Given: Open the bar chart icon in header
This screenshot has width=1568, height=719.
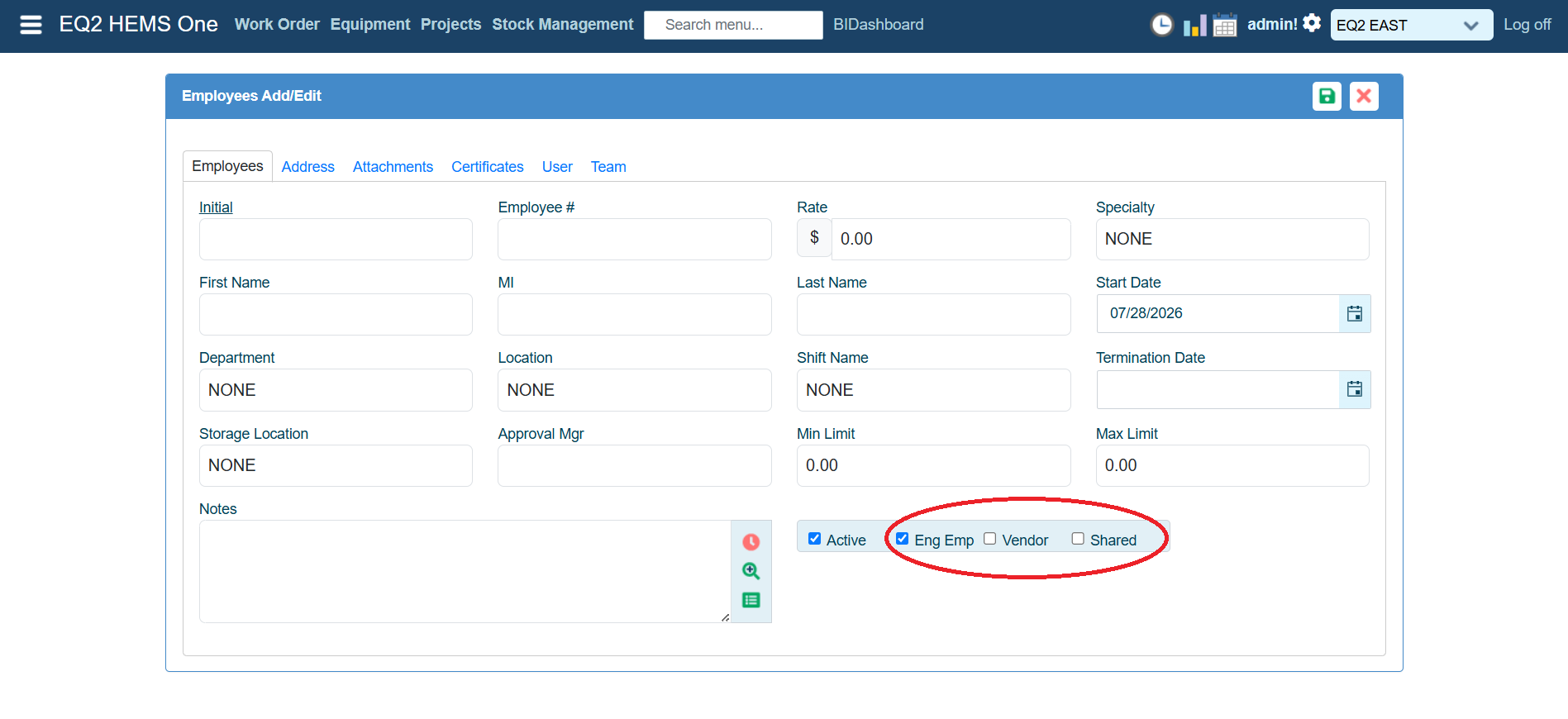Looking at the screenshot, I should coord(1194,26).
